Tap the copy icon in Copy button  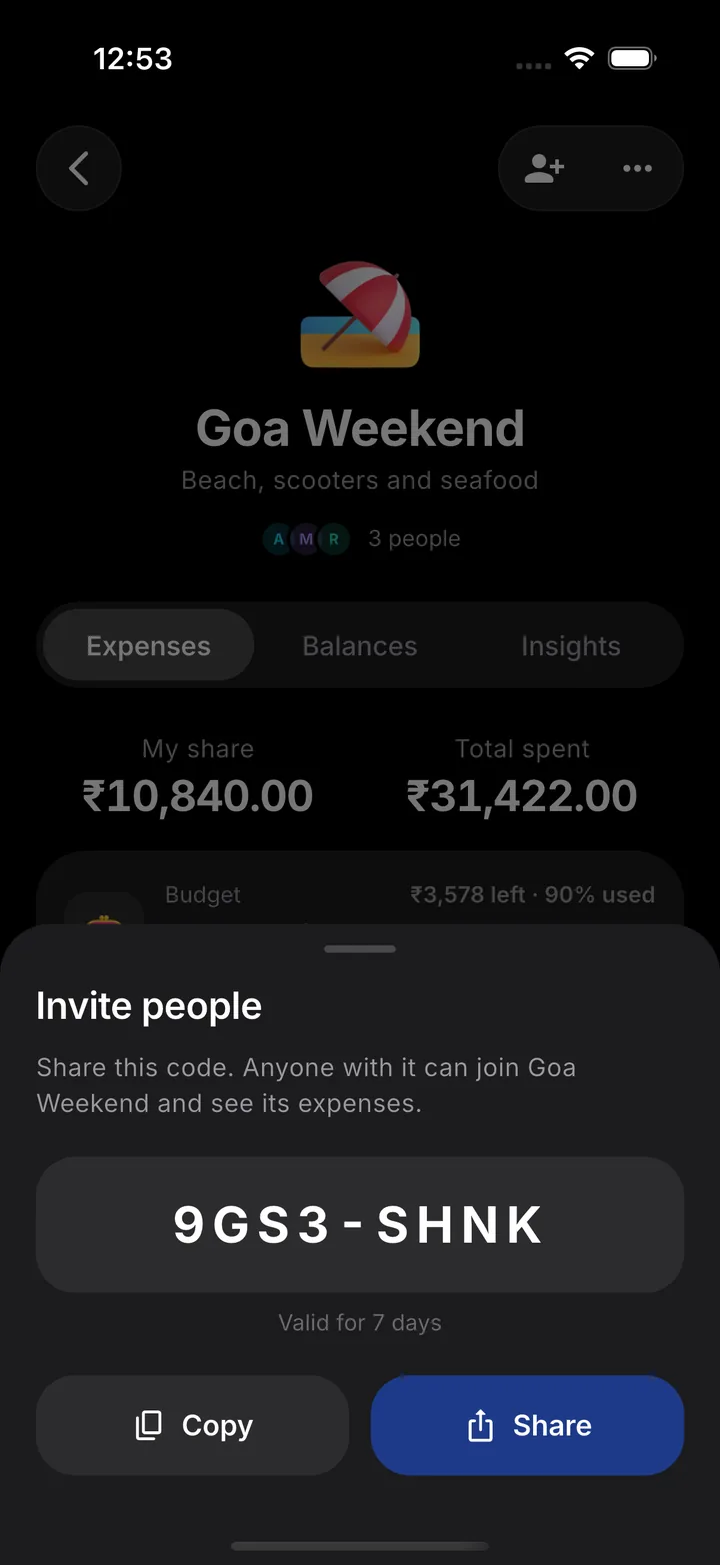[148, 1425]
